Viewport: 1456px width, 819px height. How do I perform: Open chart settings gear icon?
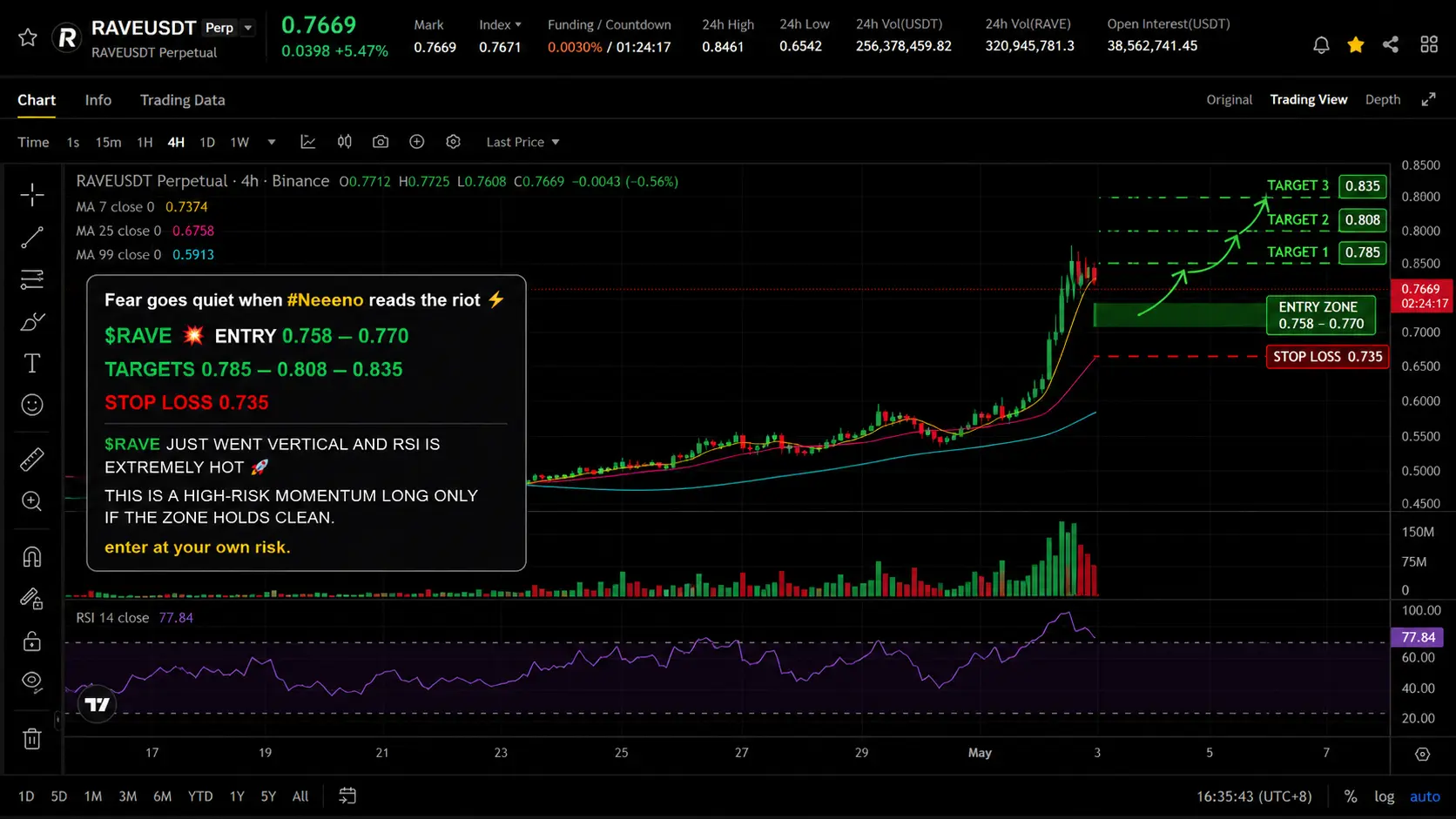pos(453,142)
